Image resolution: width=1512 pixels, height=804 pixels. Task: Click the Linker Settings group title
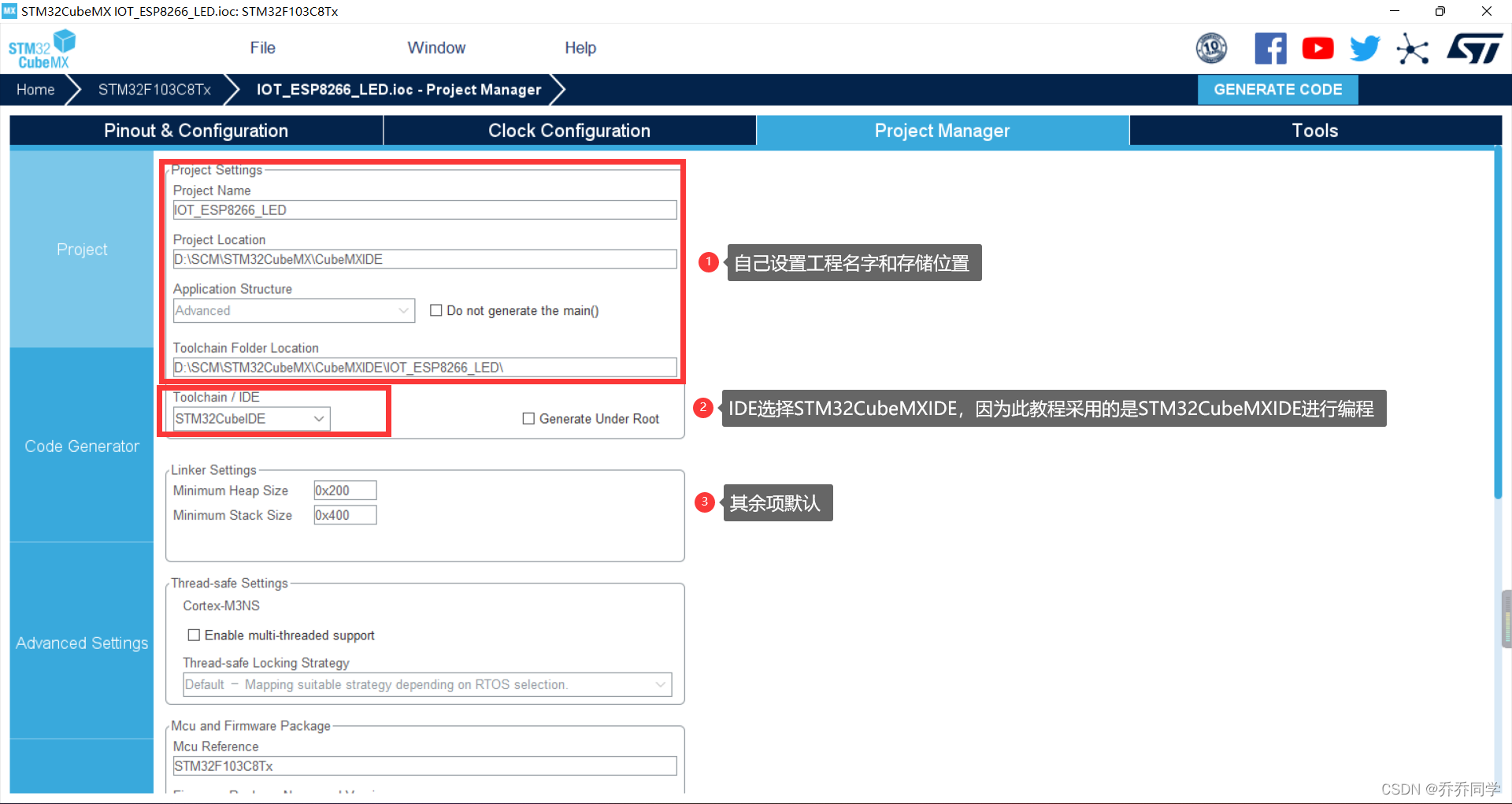[213, 470]
